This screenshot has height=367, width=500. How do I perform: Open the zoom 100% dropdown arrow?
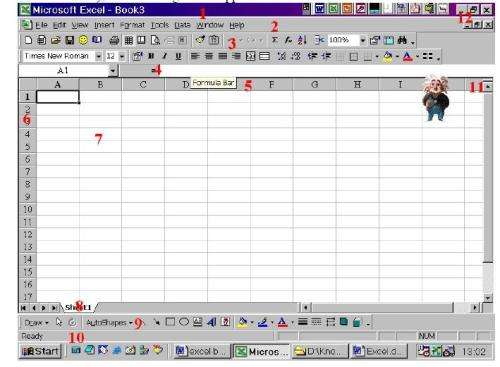(363, 40)
